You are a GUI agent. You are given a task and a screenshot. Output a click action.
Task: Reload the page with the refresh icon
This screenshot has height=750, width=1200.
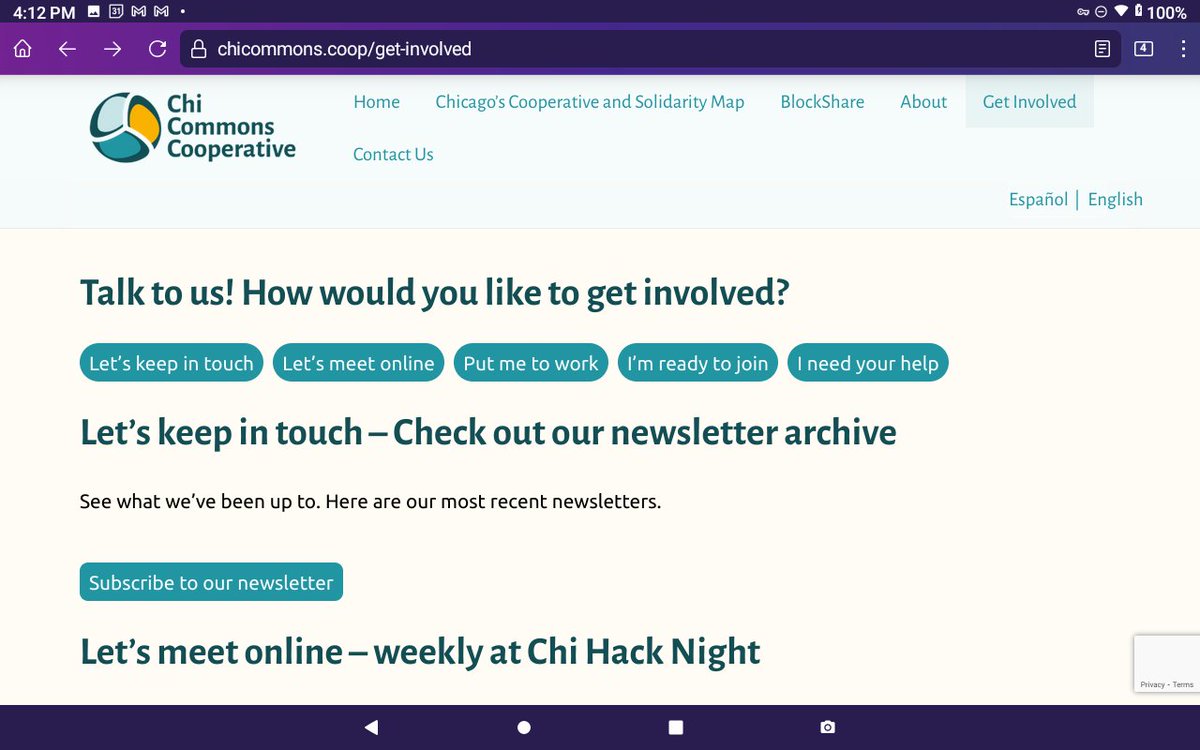(x=157, y=49)
